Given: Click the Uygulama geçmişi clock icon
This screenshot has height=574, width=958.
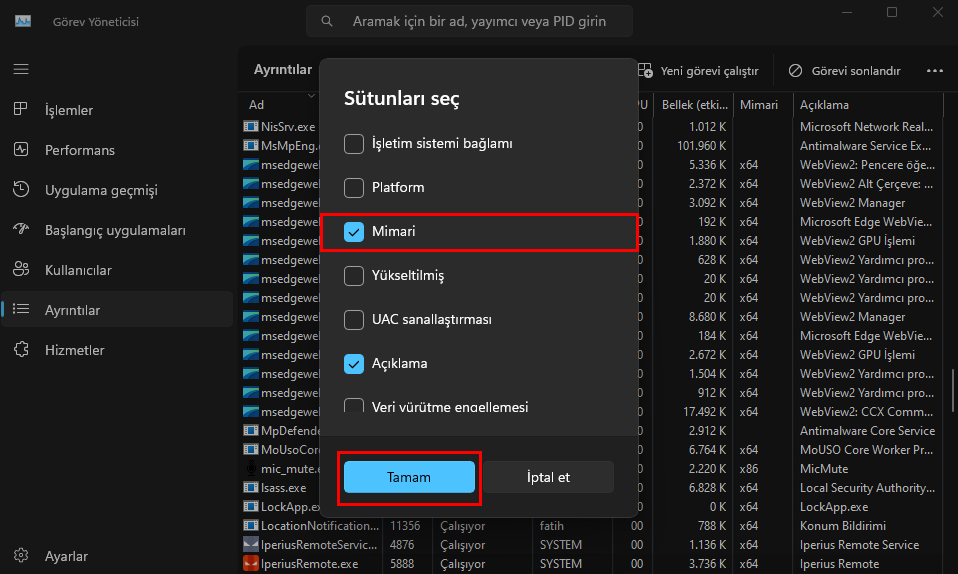Looking at the screenshot, I should [x=21, y=189].
